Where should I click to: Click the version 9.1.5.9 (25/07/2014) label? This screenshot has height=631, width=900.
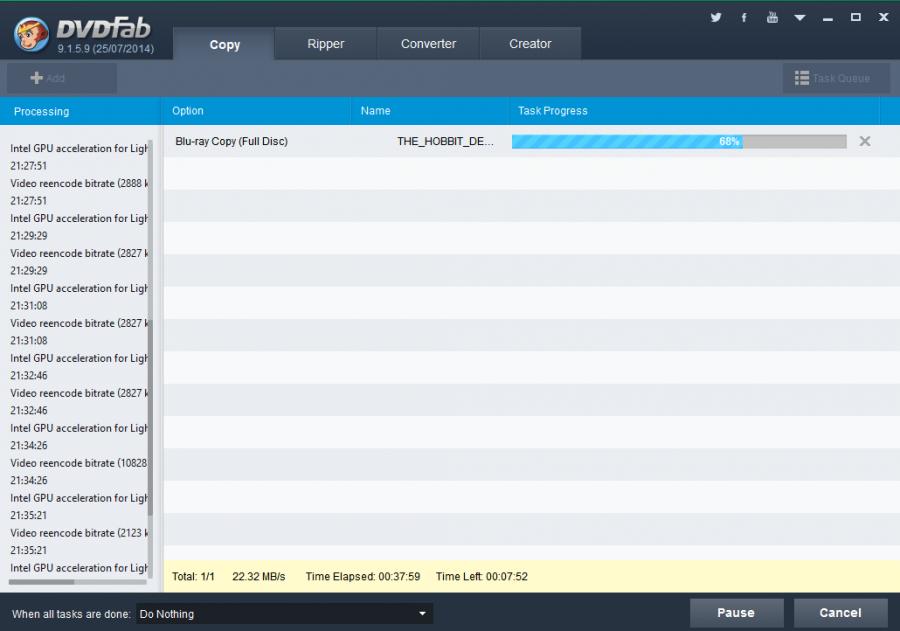[106, 49]
